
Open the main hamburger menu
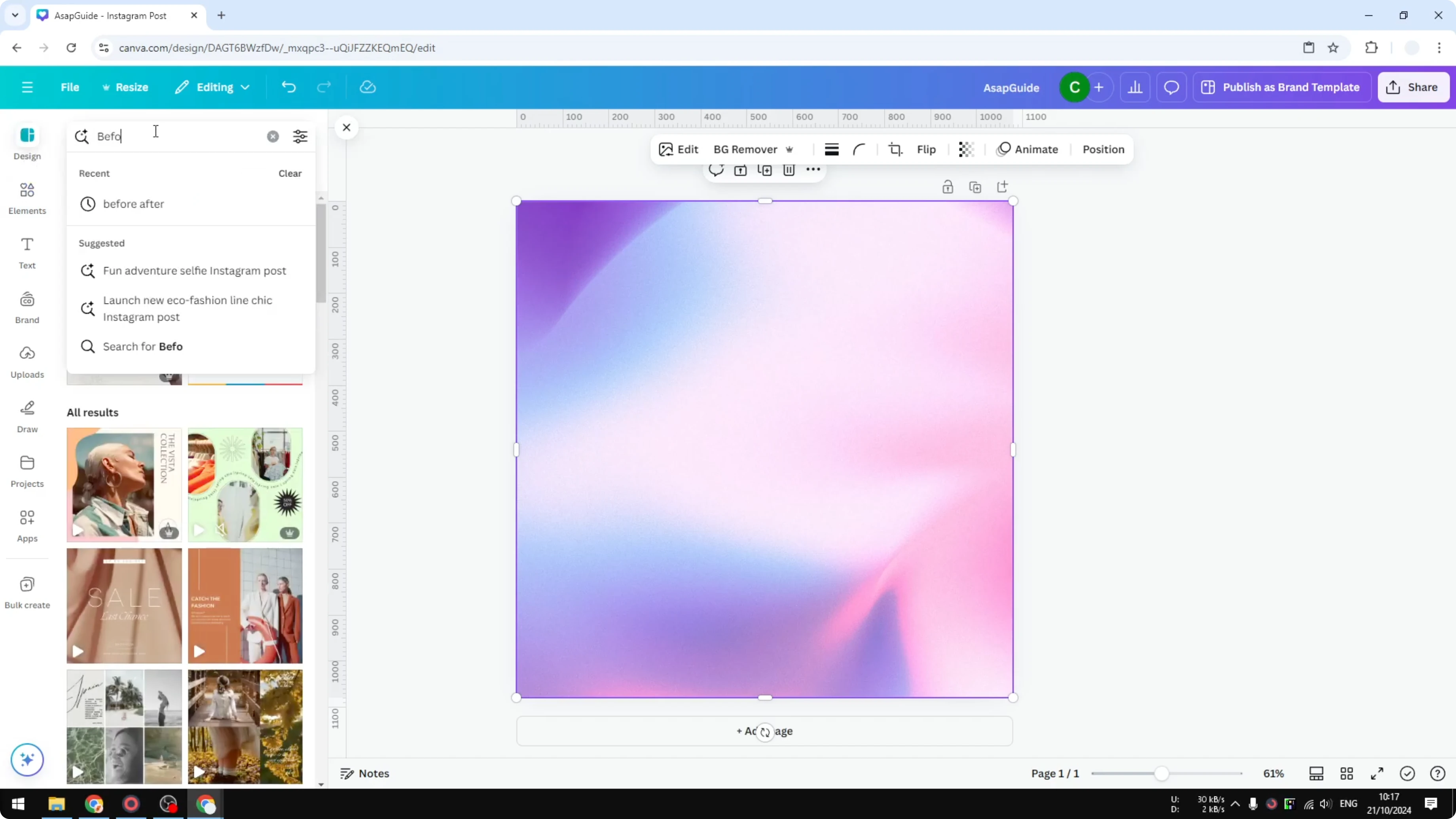pos(27,87)
